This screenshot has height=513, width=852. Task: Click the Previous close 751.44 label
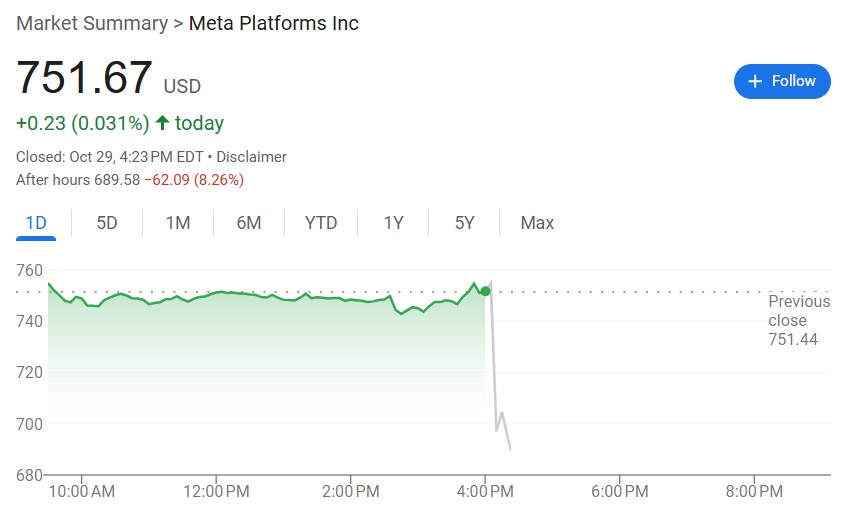pyautogui.click(x=798, y=320)
